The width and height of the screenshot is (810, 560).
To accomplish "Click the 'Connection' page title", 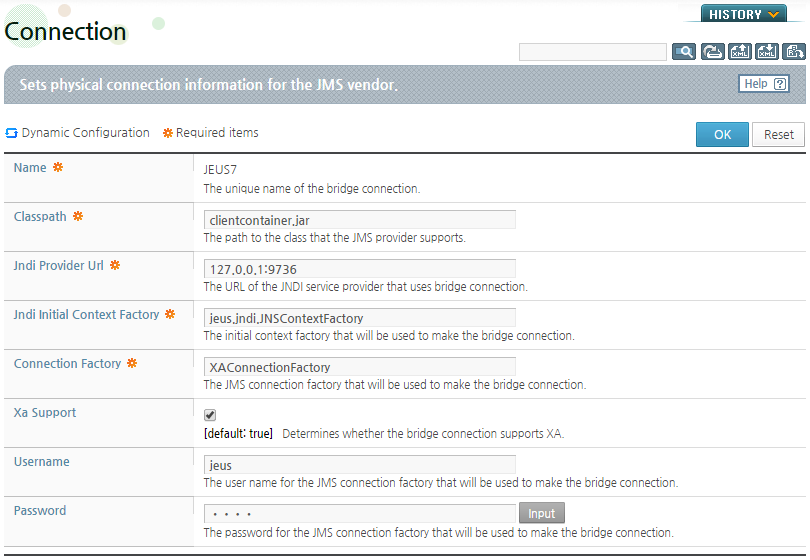I will (65, 32).
